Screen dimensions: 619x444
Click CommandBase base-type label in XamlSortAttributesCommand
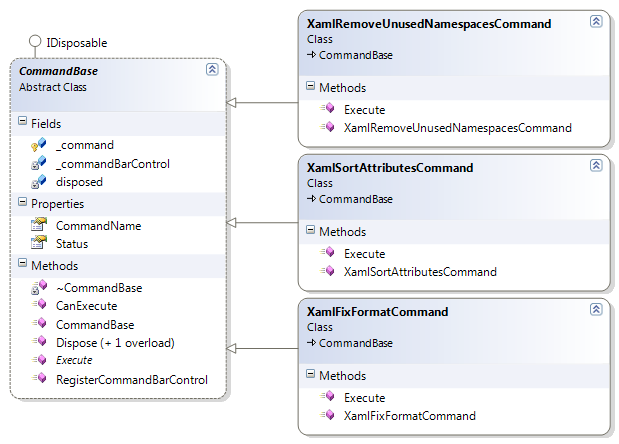[356, 199]
